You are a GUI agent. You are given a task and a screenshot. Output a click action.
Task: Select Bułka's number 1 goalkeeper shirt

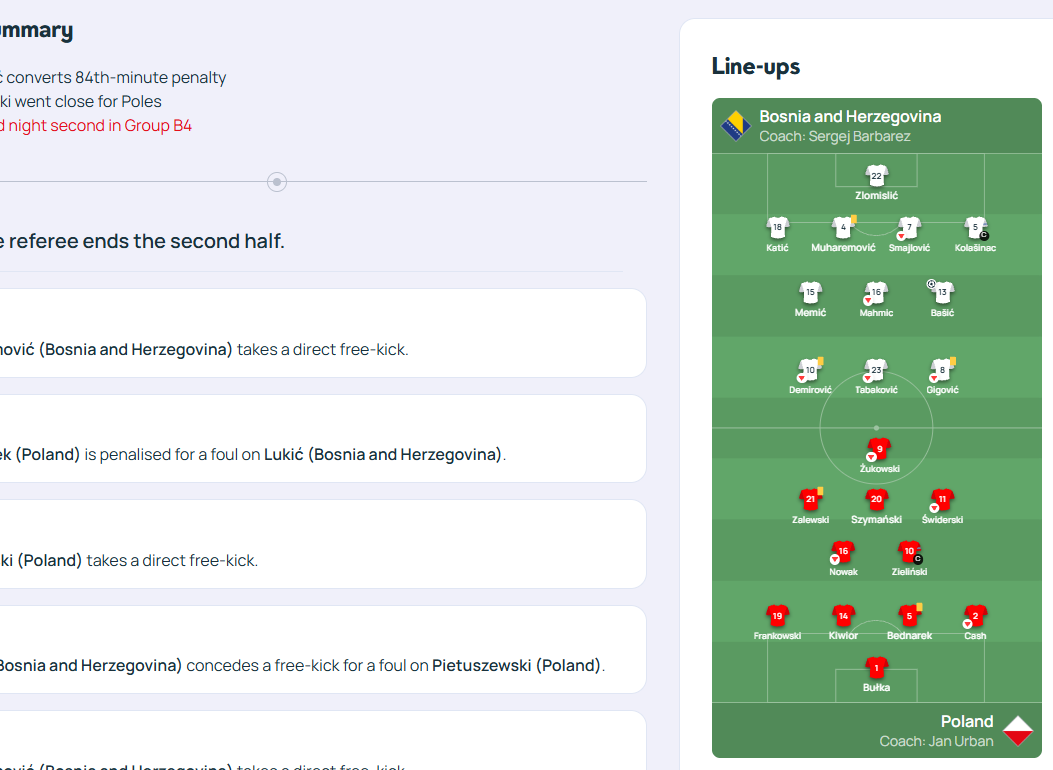point(876,668)
